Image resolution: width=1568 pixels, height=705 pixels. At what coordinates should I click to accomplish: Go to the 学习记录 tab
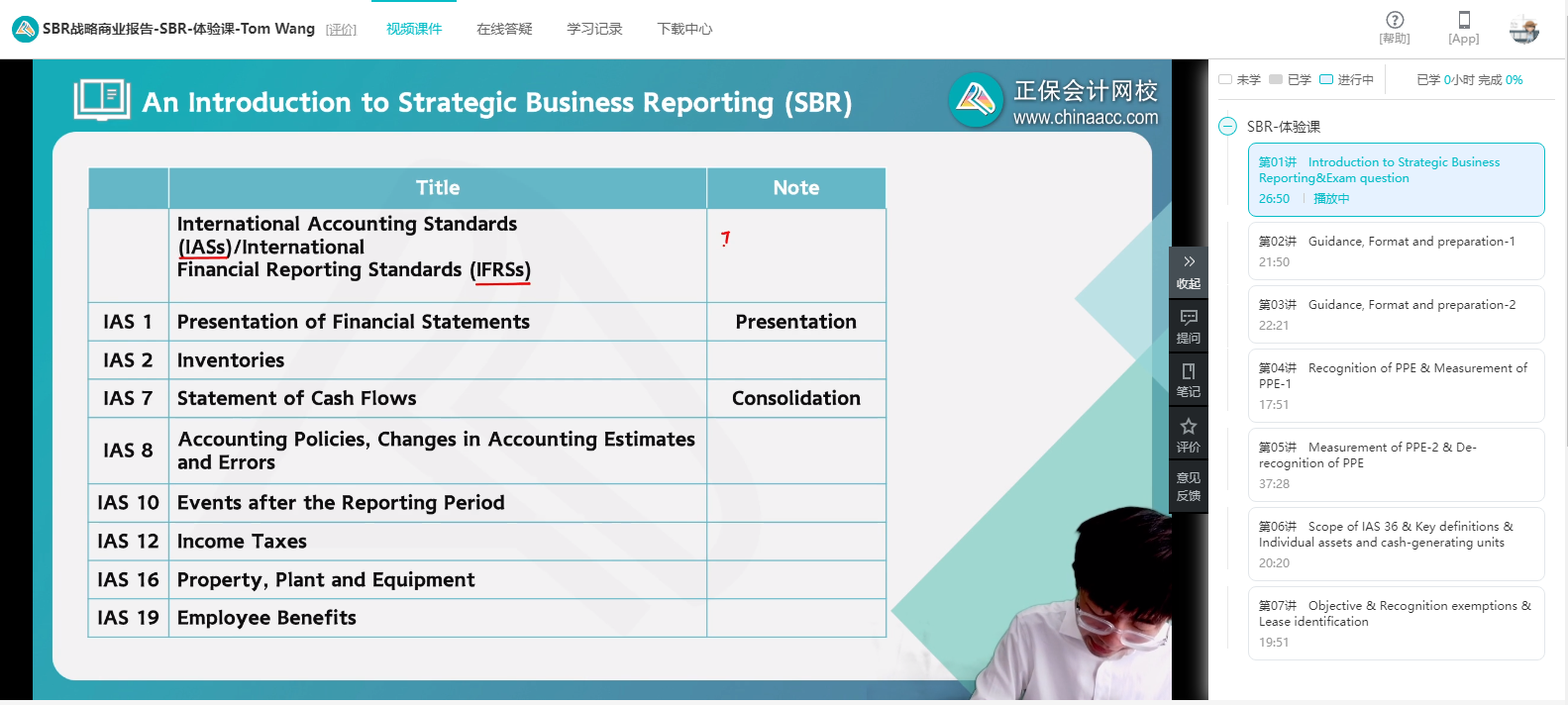pos(594,30)
